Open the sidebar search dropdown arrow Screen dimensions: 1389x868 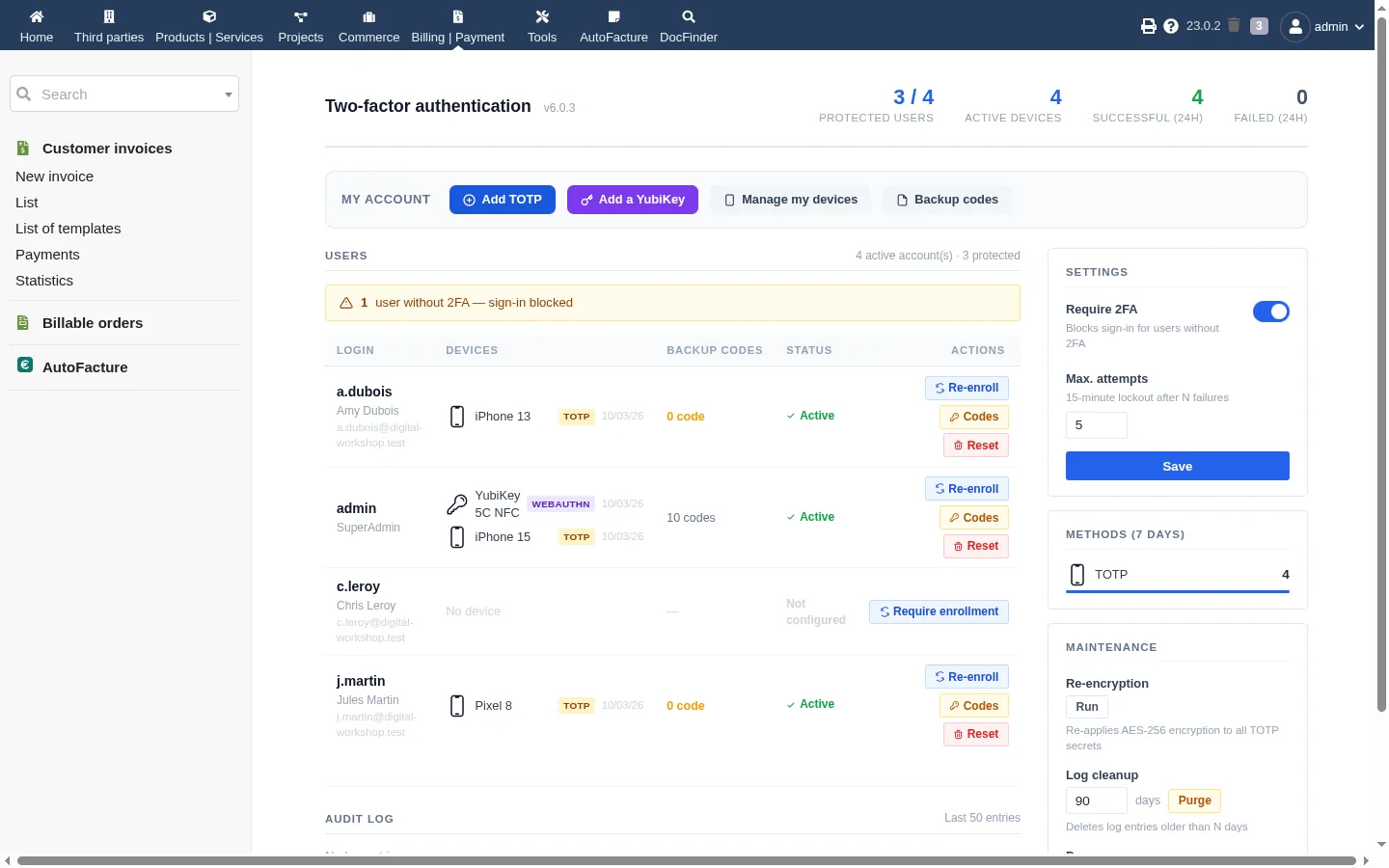(x=229, y=95)
